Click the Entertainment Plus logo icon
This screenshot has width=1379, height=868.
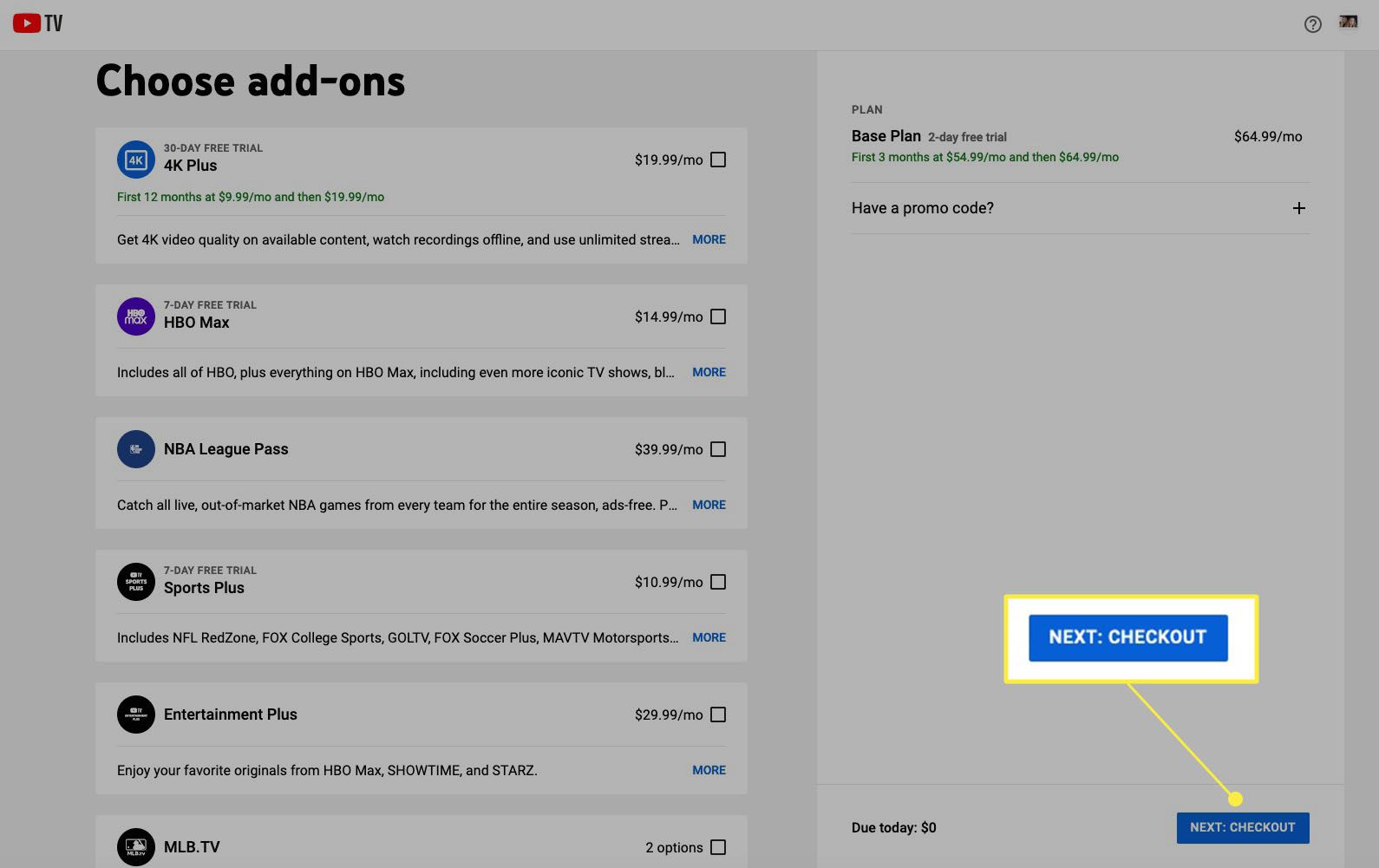tap(136, 715)
